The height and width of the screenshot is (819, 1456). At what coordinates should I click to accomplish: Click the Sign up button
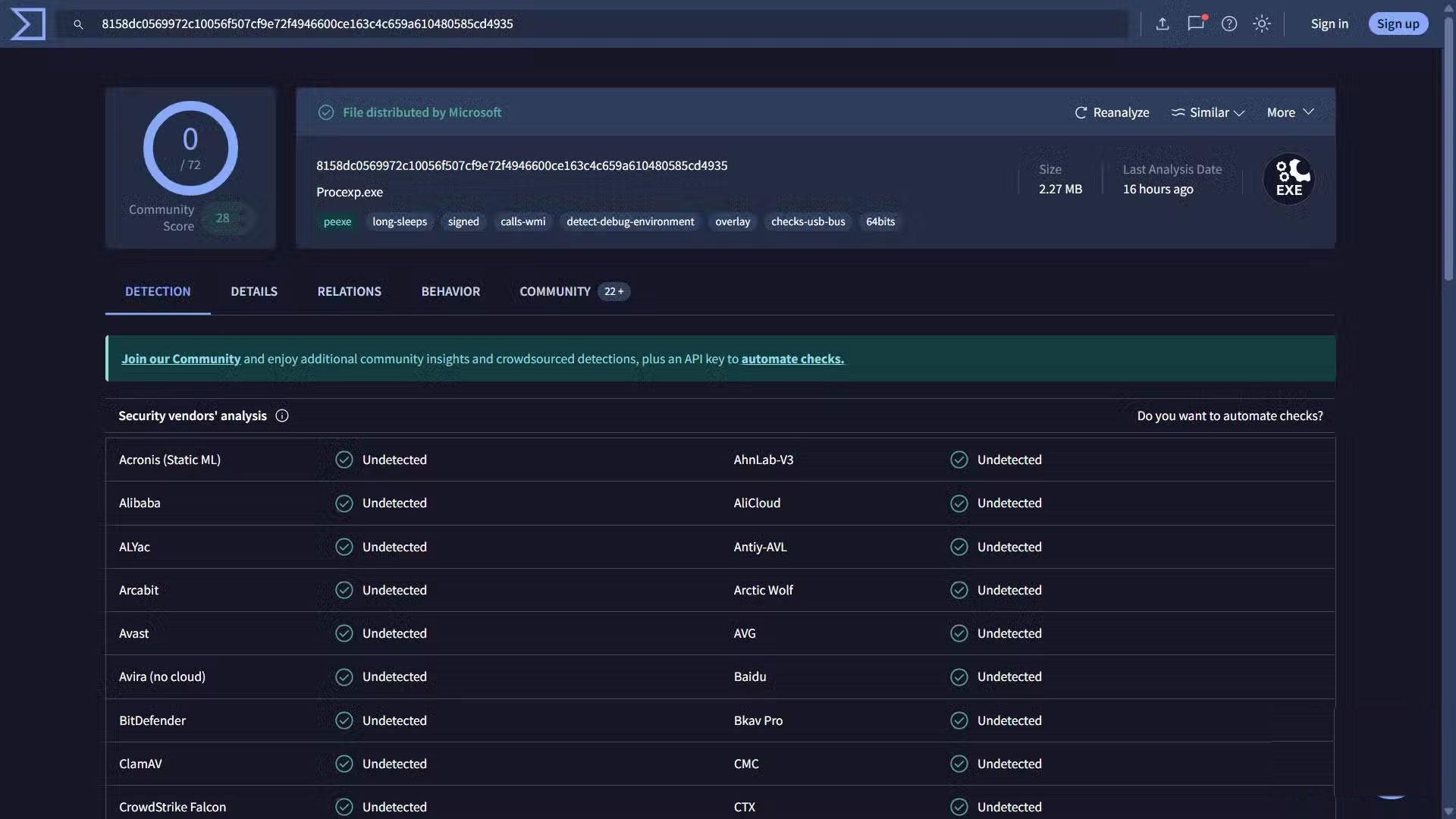[1398, 24]
